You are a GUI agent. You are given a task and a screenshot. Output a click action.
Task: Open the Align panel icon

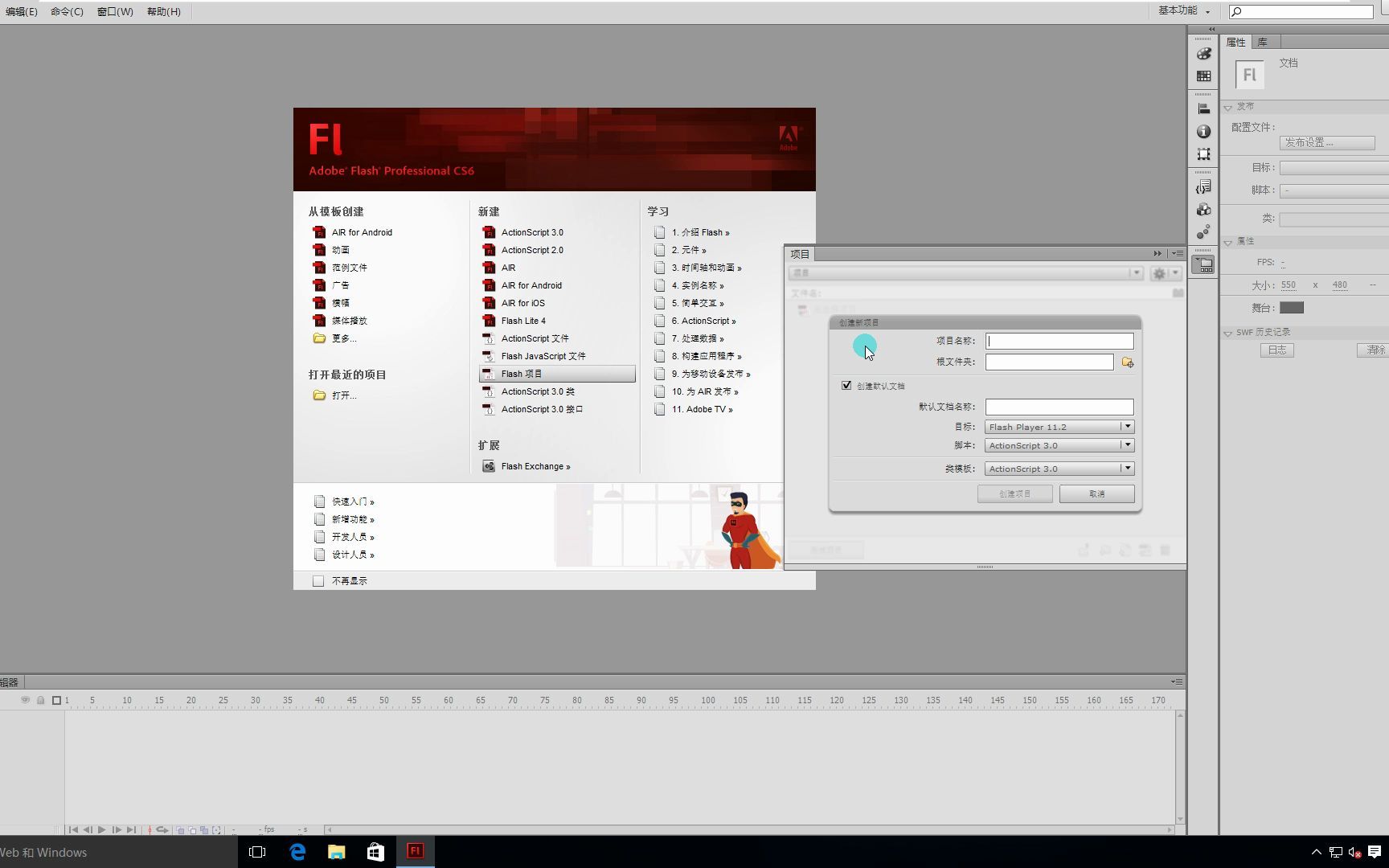coord(1203,108)
